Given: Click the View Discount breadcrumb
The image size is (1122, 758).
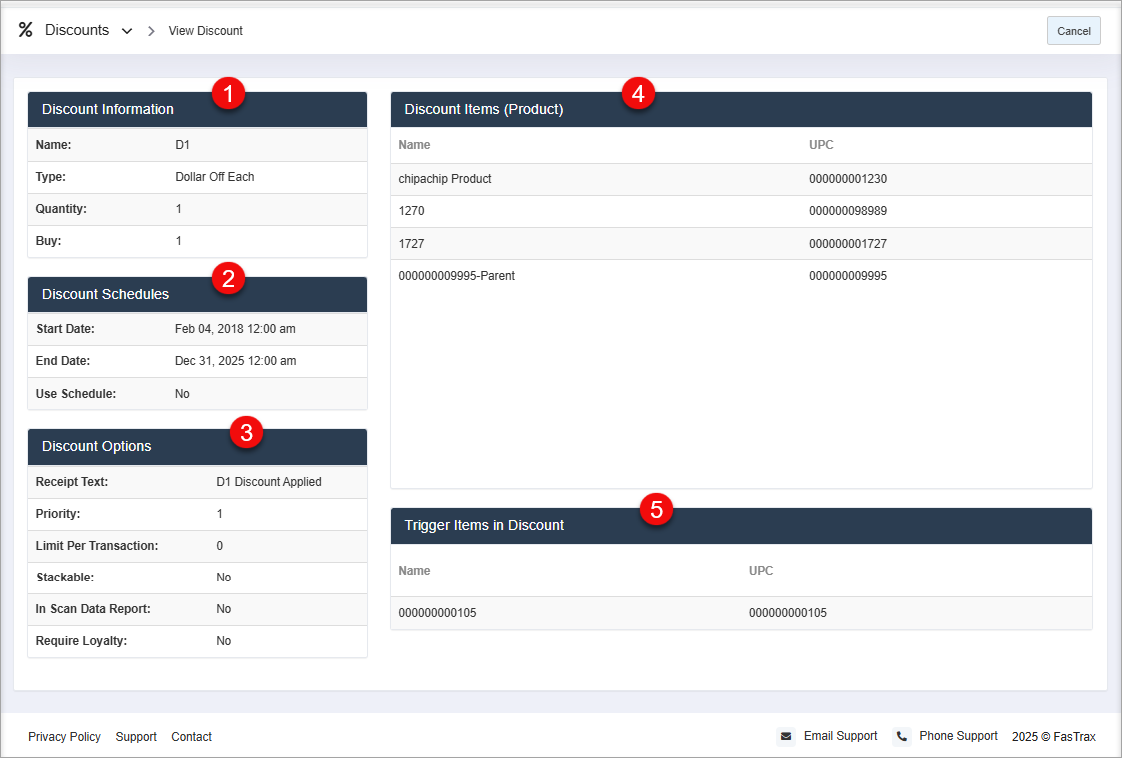Looking at the screenshot, I should click(205, 31).
